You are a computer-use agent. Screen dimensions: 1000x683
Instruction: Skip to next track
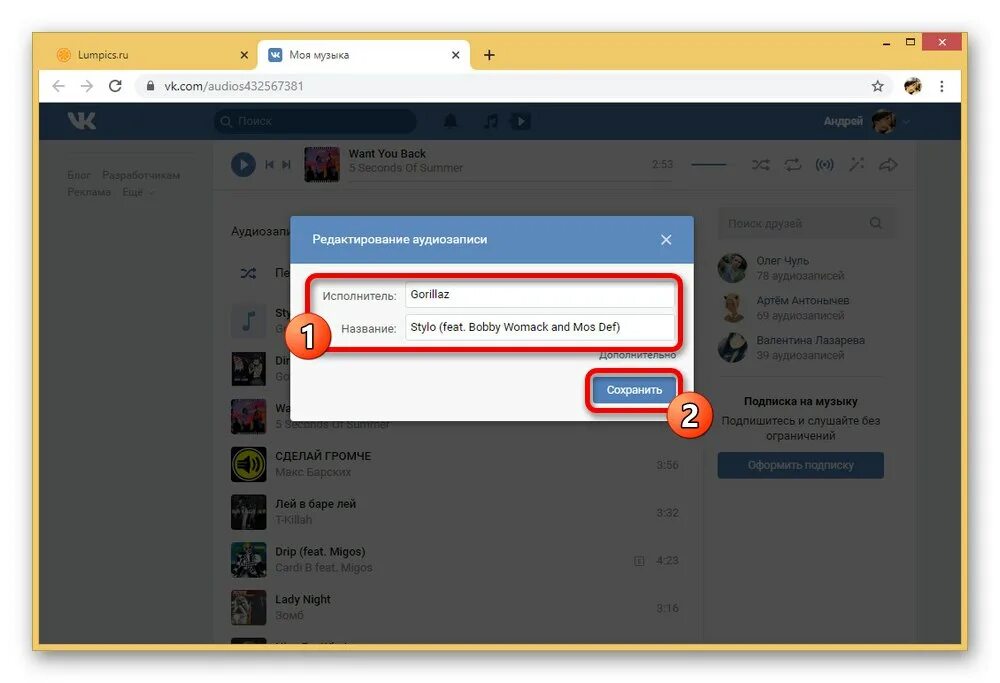tap(286, 165)
